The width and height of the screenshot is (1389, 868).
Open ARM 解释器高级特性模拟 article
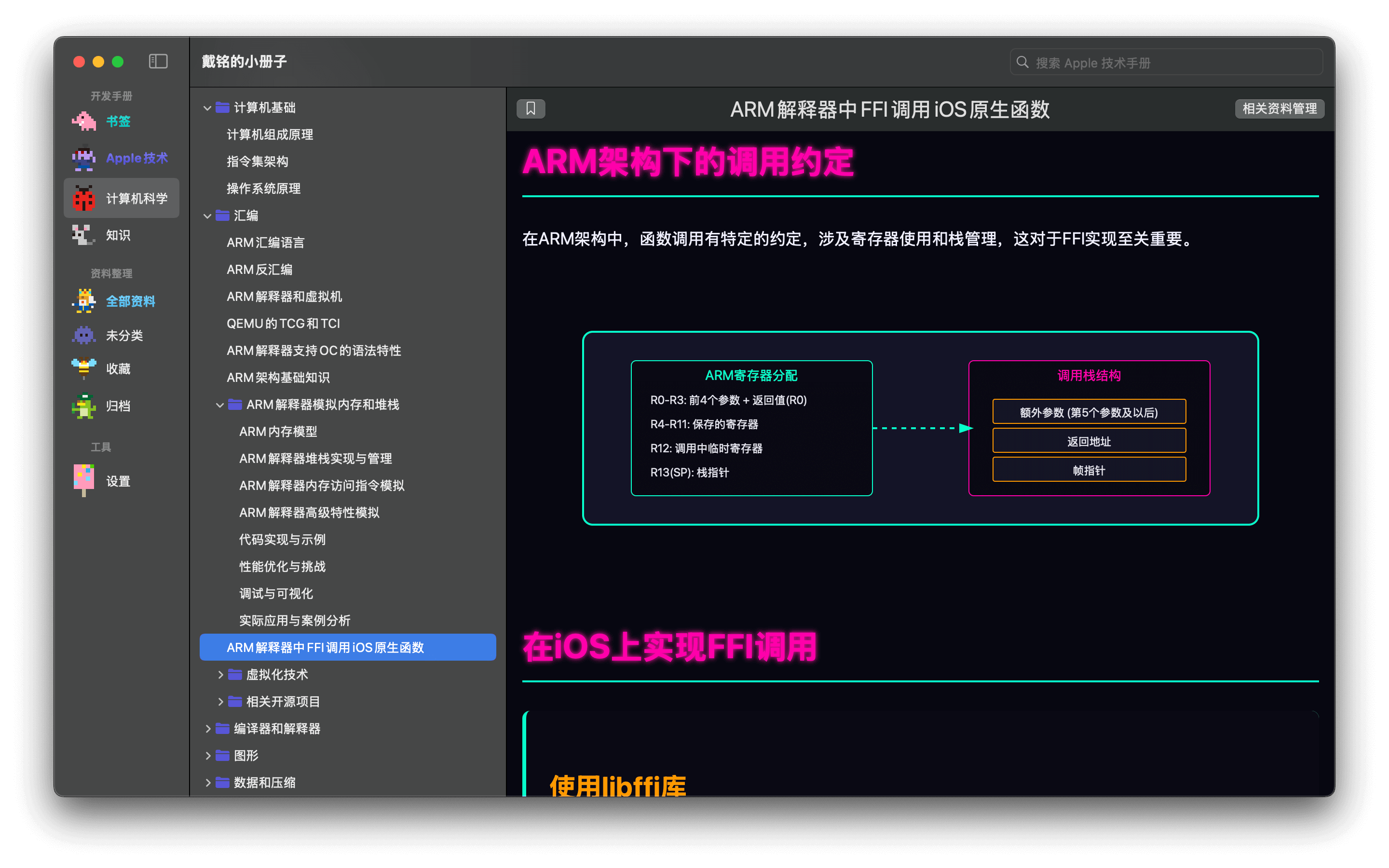[309, 512]
